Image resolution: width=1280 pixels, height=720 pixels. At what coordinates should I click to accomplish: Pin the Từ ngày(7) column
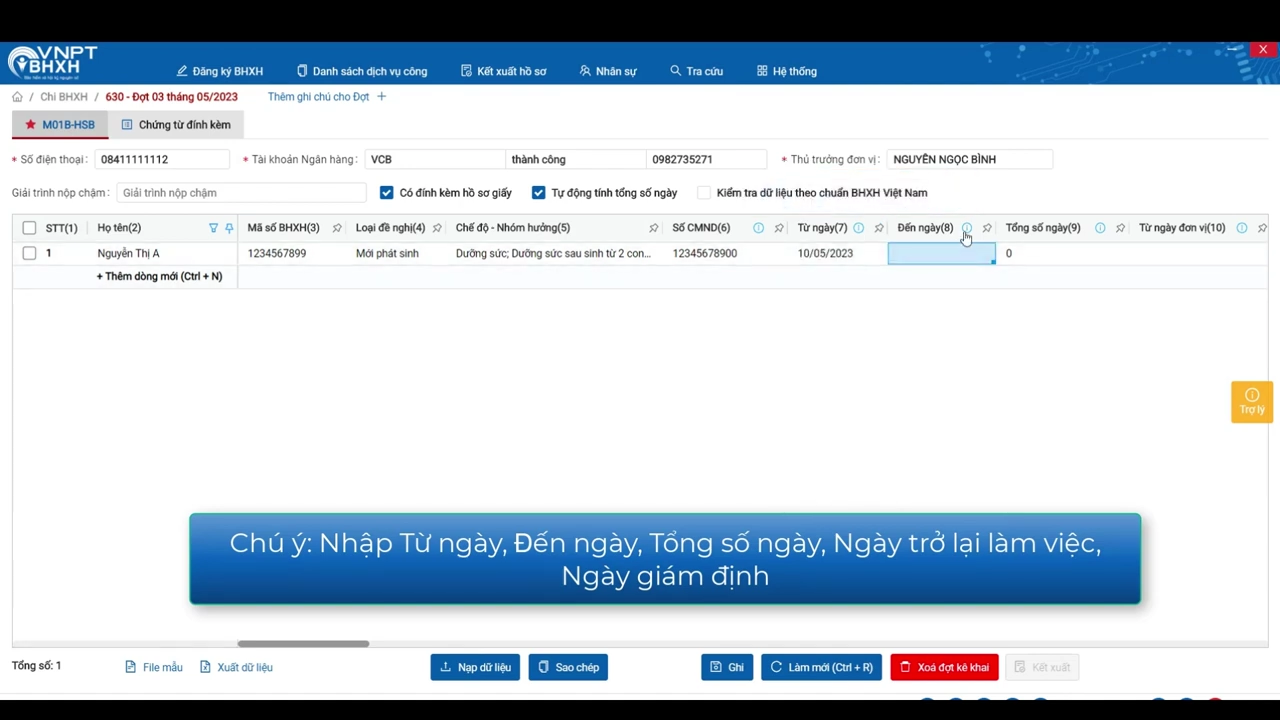tap(879, 228)
